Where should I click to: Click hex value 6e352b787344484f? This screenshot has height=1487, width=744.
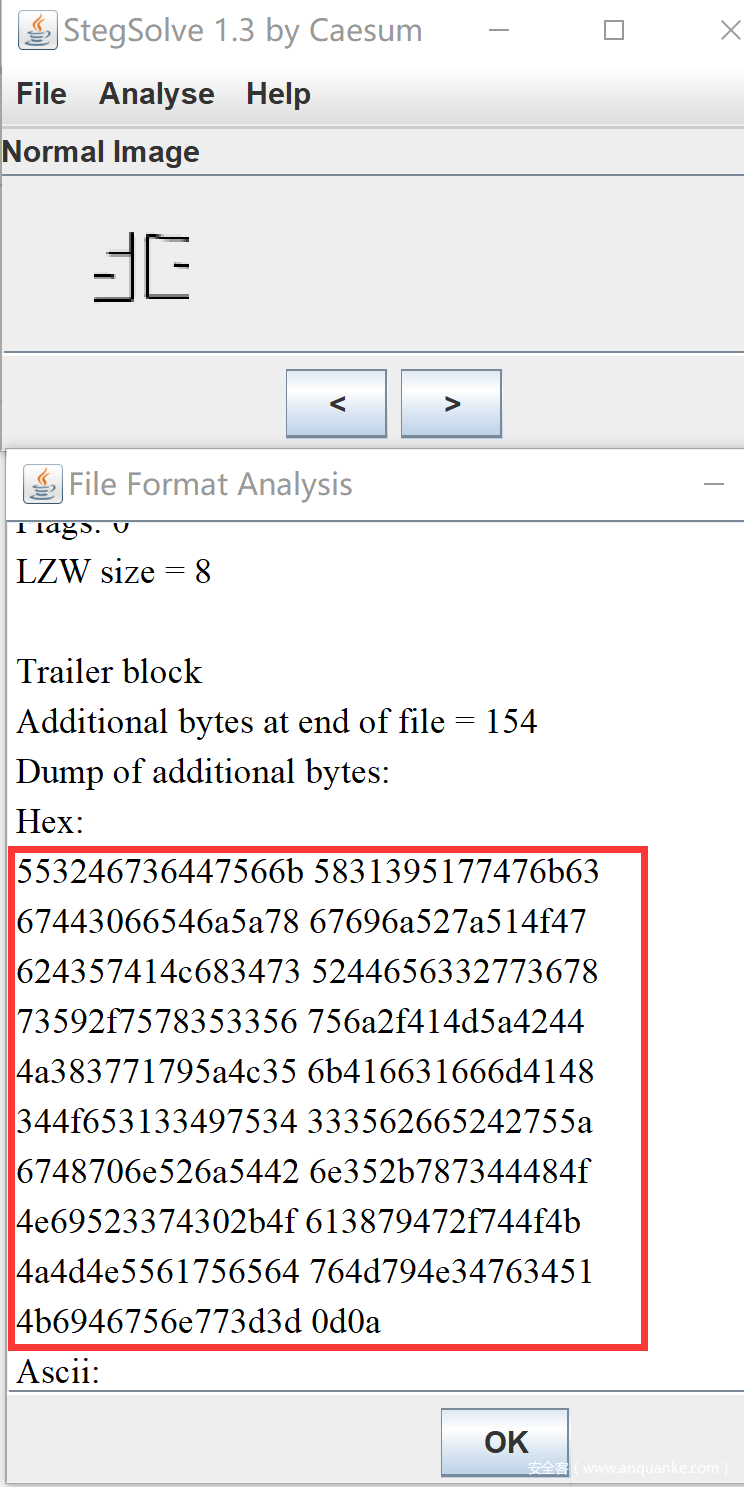448,1172
